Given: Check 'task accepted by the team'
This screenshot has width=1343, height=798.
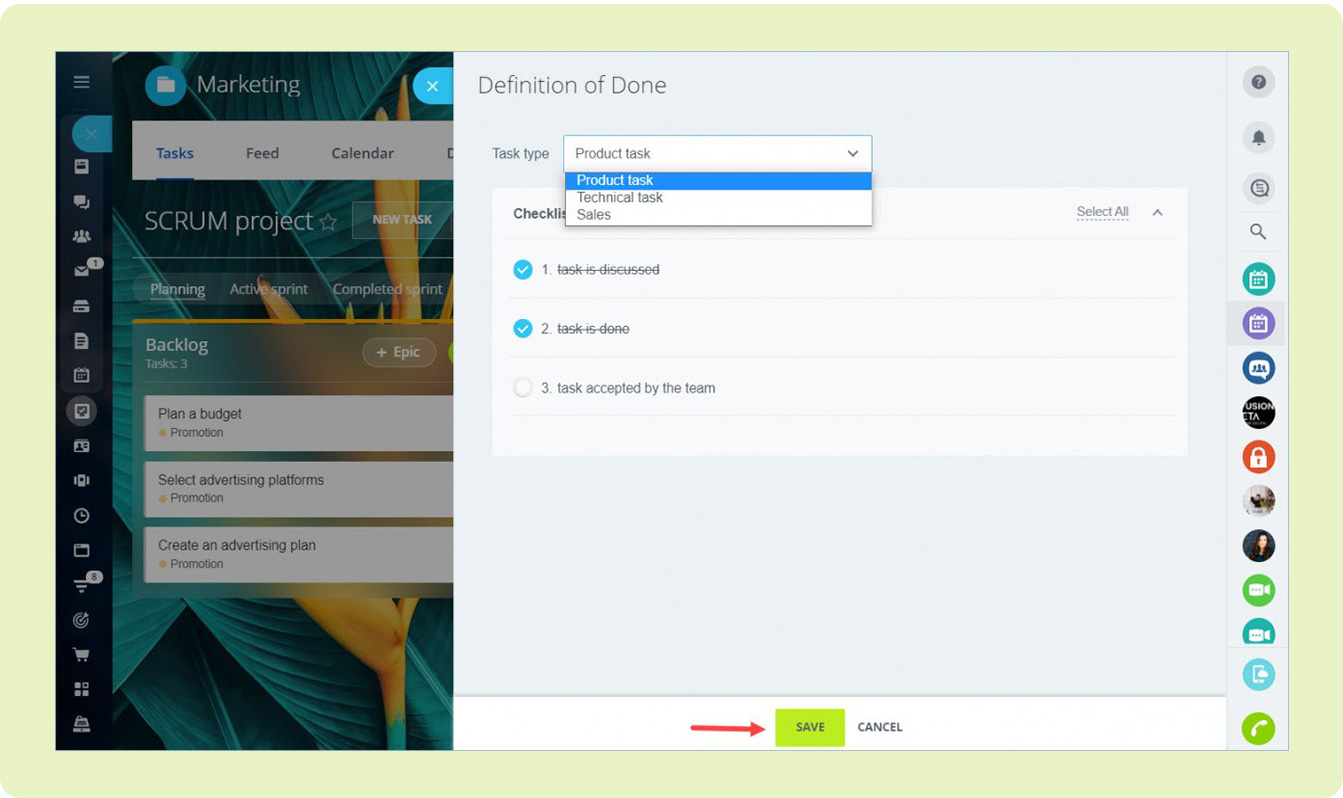Looking at the screenshot, I should click(x=522, y=388).
